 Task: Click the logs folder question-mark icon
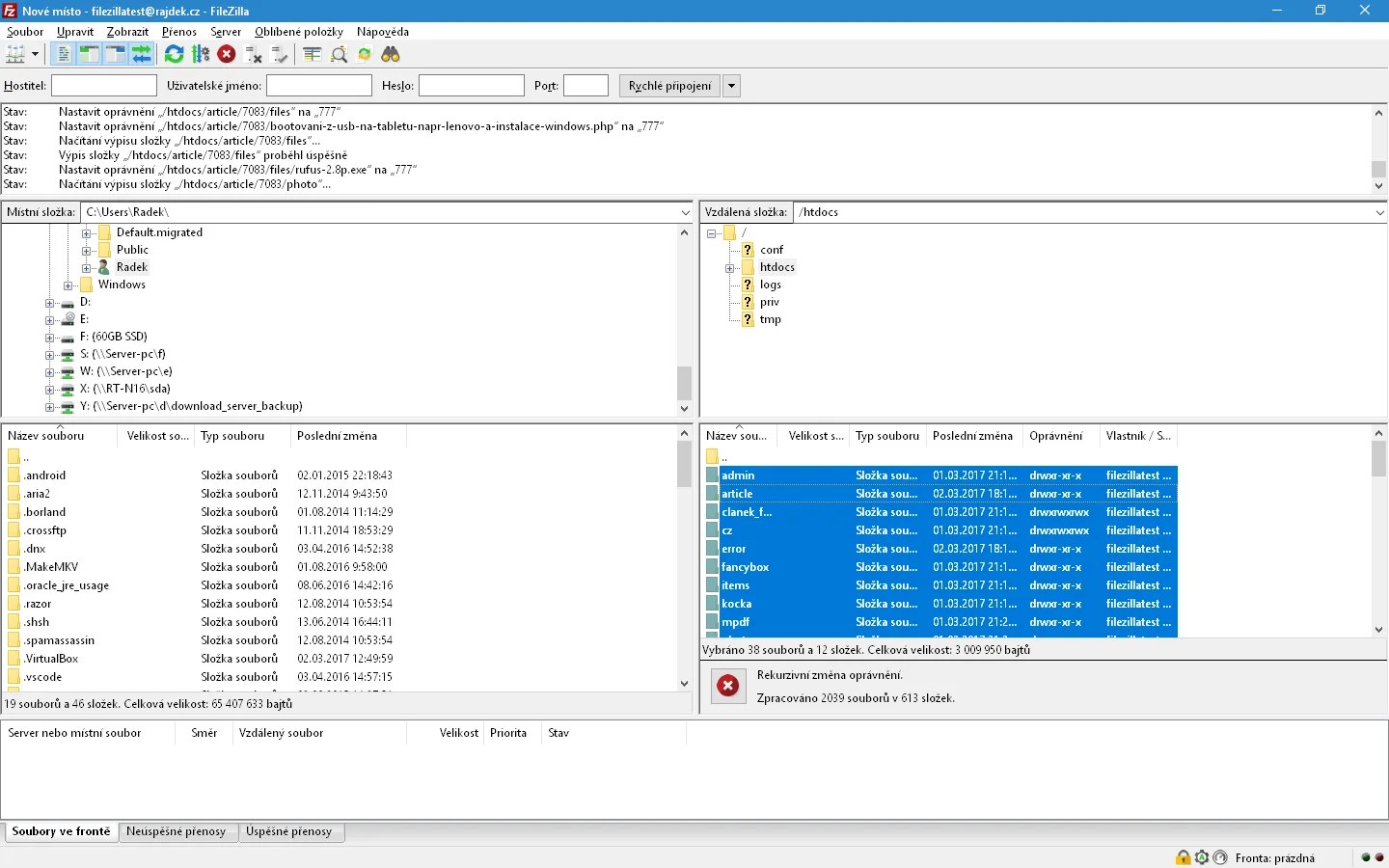click(748, 285)
